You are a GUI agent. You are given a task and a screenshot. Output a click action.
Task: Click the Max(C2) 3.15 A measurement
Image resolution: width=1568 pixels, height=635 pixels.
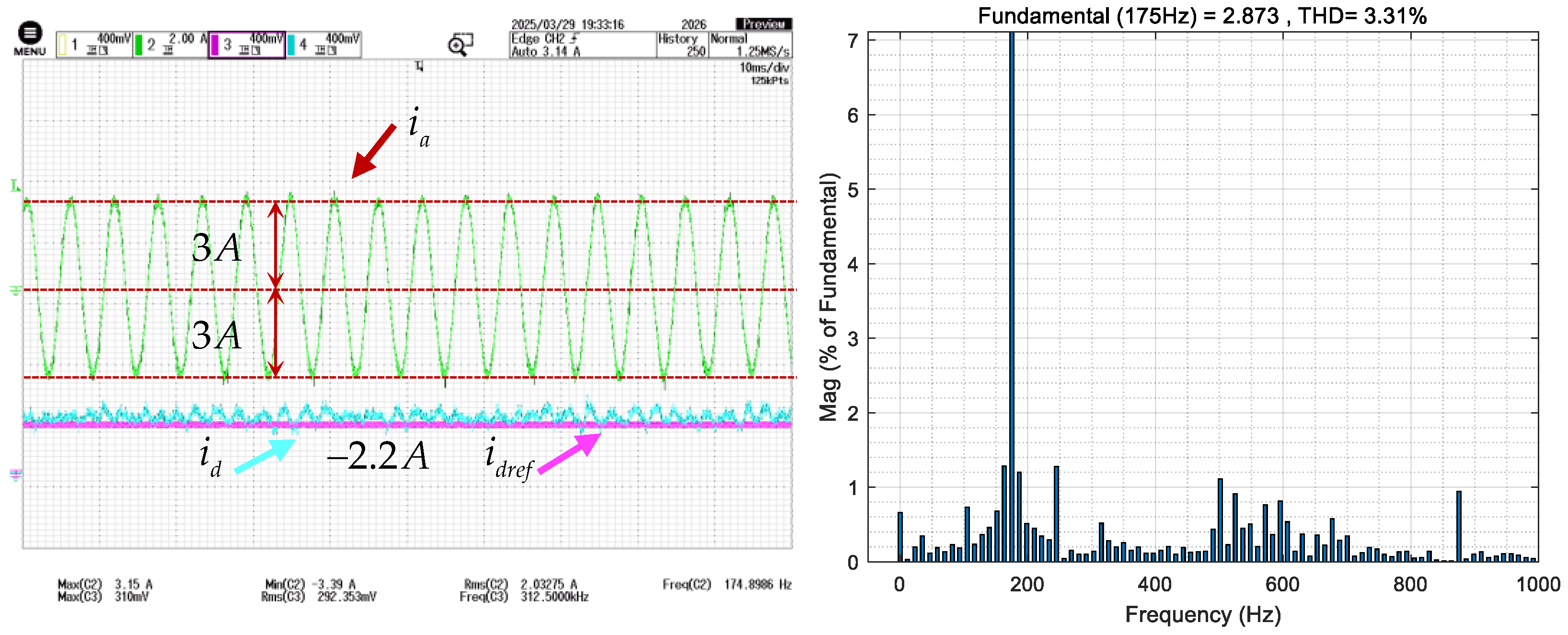pos(104,584)
